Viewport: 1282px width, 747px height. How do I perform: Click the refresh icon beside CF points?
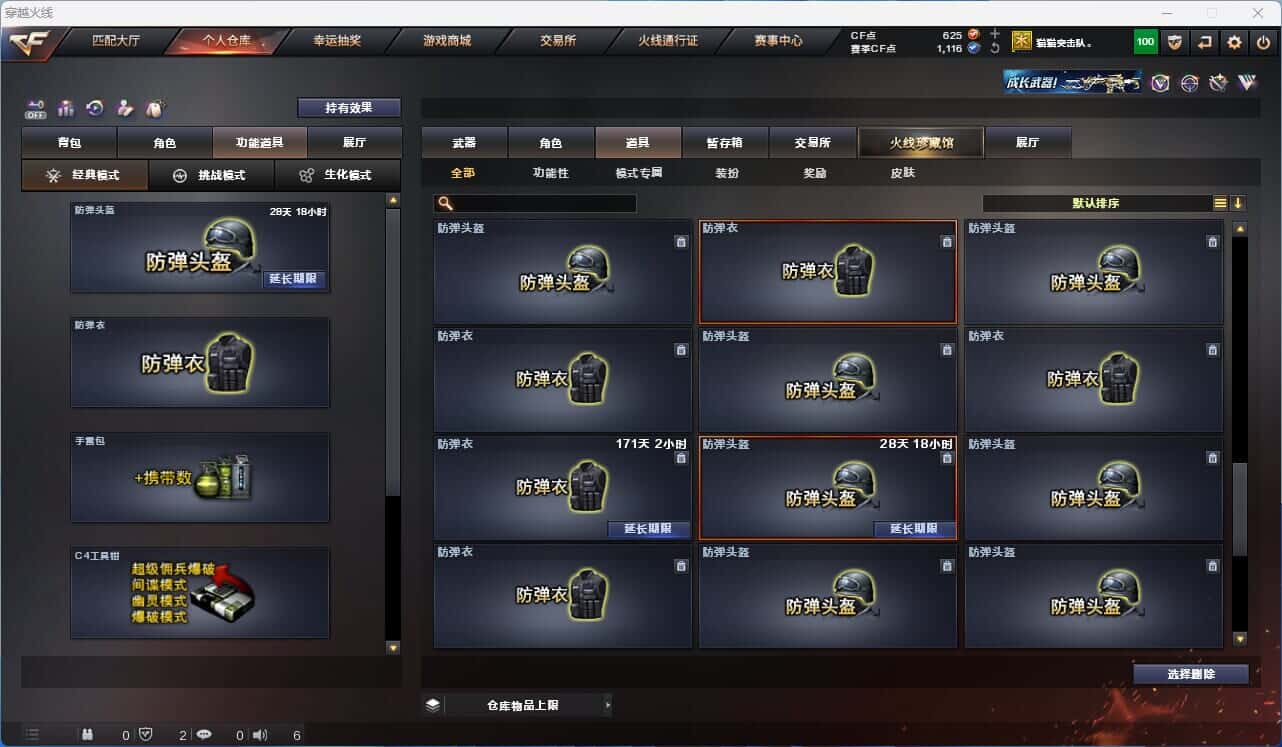click(x=994, y=48)
